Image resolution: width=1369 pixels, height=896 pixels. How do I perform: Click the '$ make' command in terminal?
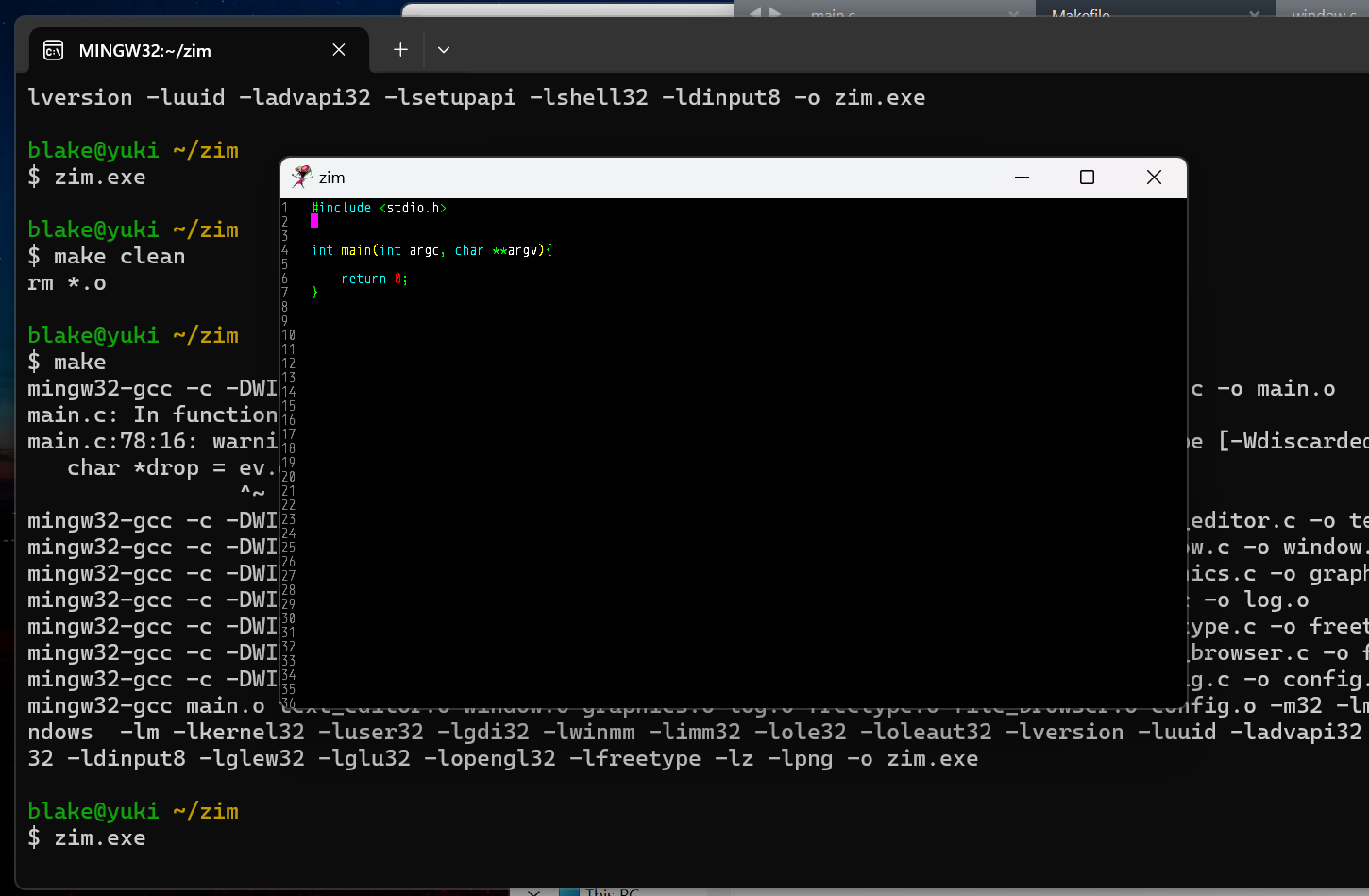click(67, 362)
